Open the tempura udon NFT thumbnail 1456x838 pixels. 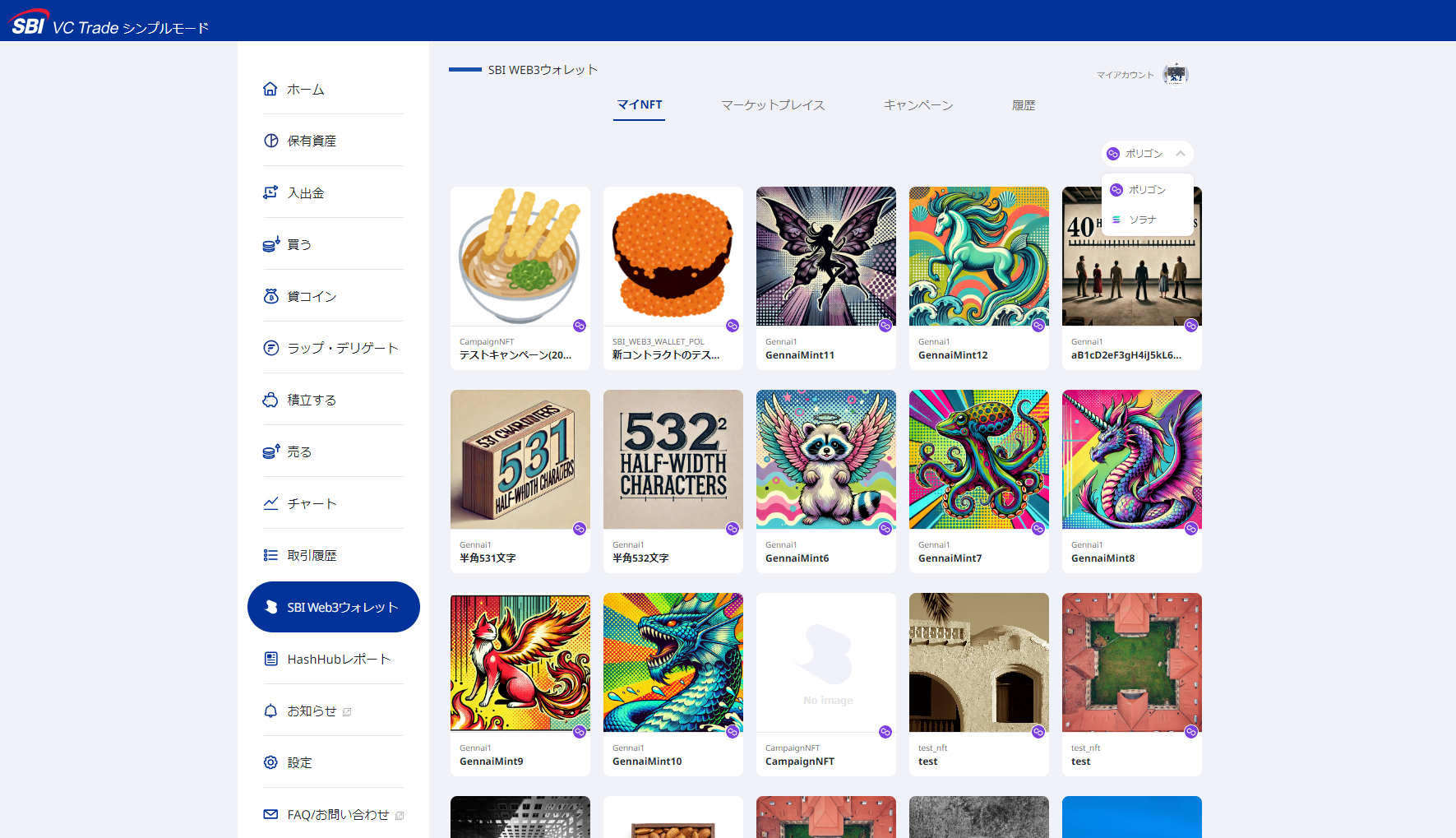[520, 256]
